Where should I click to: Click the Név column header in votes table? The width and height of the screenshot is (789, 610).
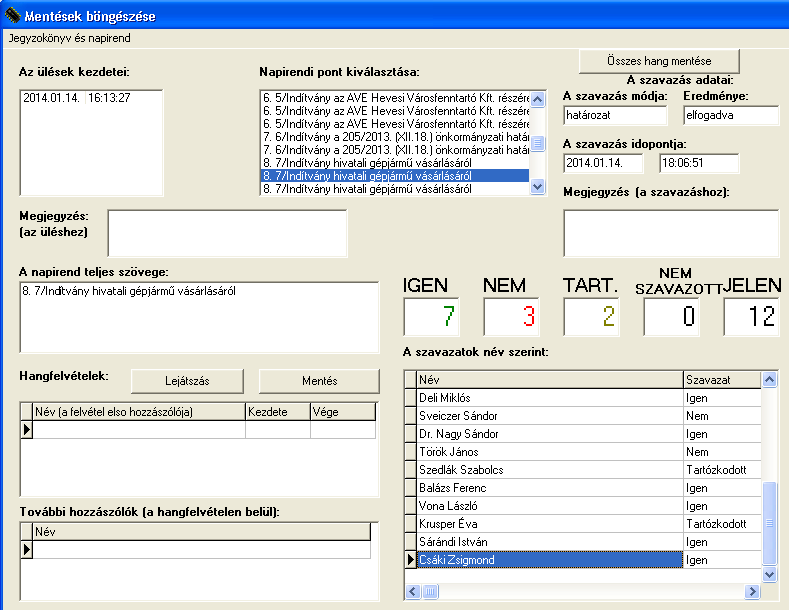click(549, 380)
